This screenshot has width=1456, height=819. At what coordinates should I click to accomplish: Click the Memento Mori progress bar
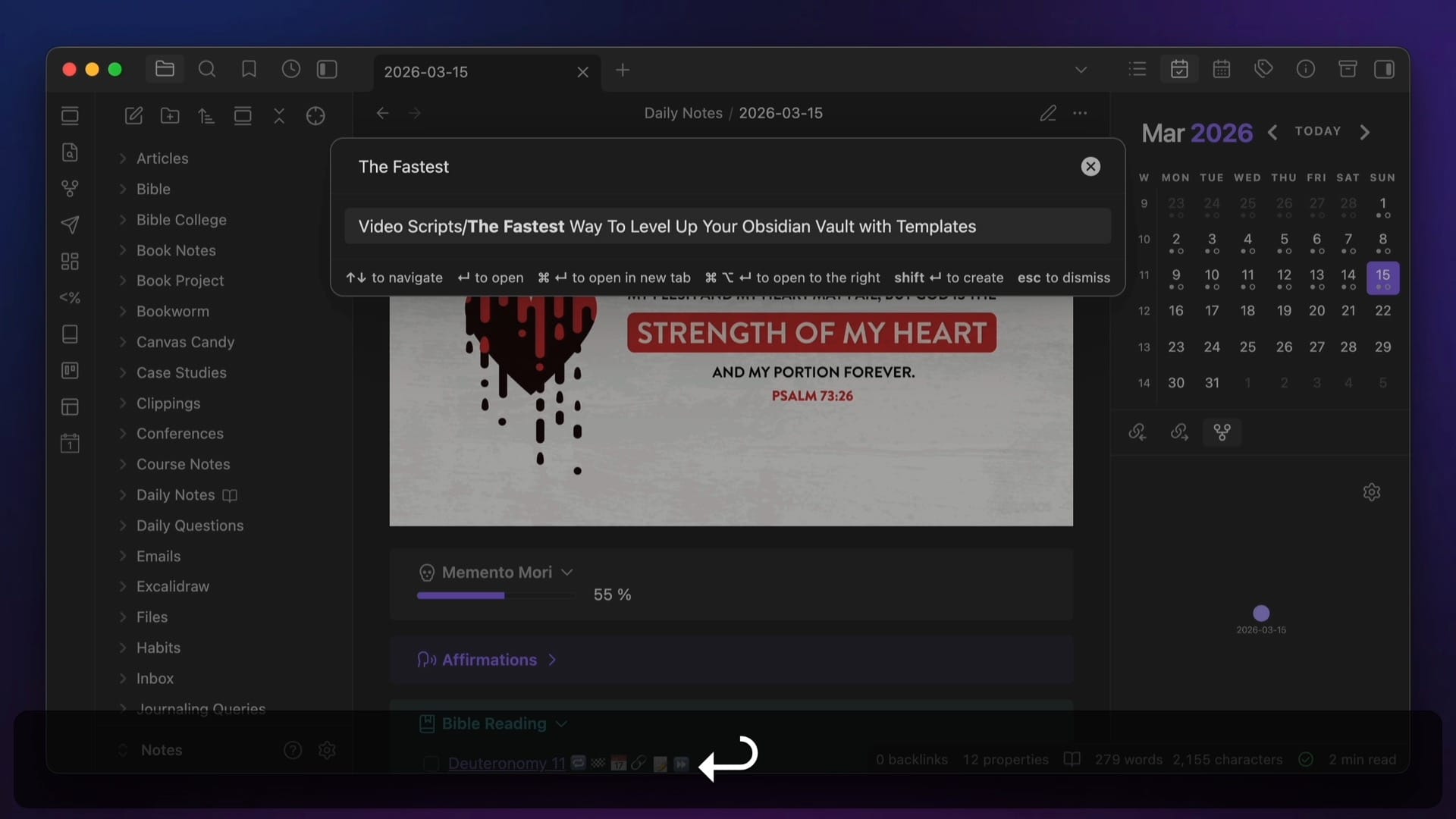[496, 596]
